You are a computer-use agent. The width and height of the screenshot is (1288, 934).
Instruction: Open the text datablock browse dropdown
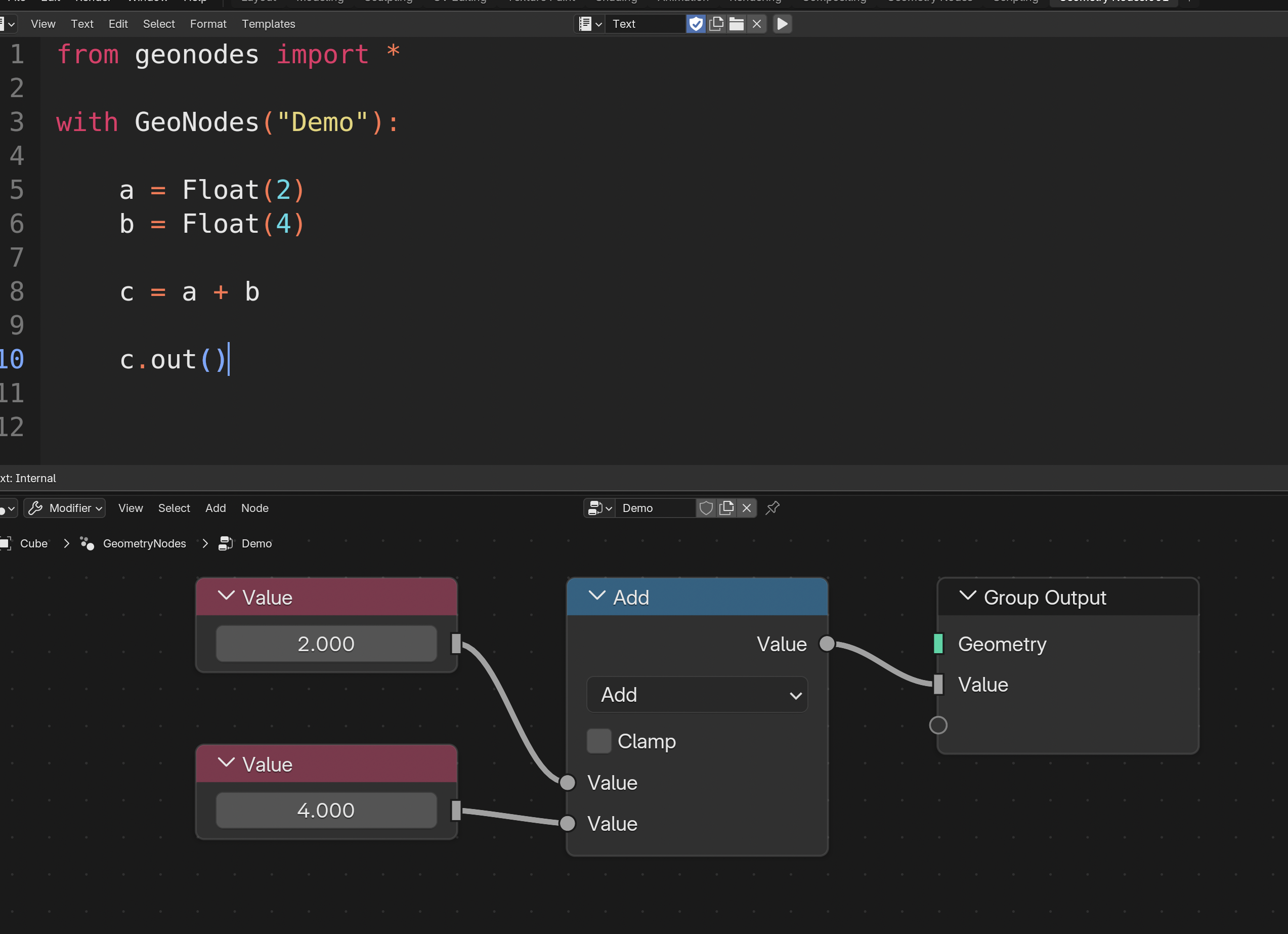tap(589, 24)
